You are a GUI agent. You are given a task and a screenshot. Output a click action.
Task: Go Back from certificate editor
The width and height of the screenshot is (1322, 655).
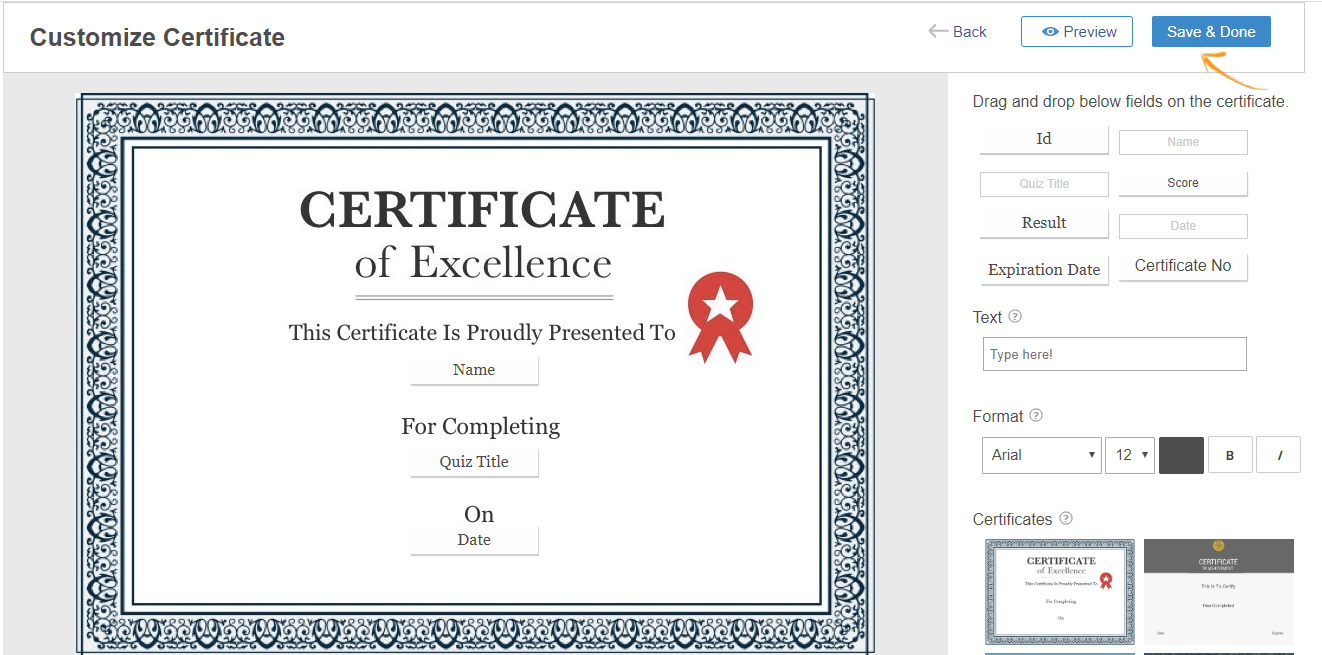click(x=958, y=32)
